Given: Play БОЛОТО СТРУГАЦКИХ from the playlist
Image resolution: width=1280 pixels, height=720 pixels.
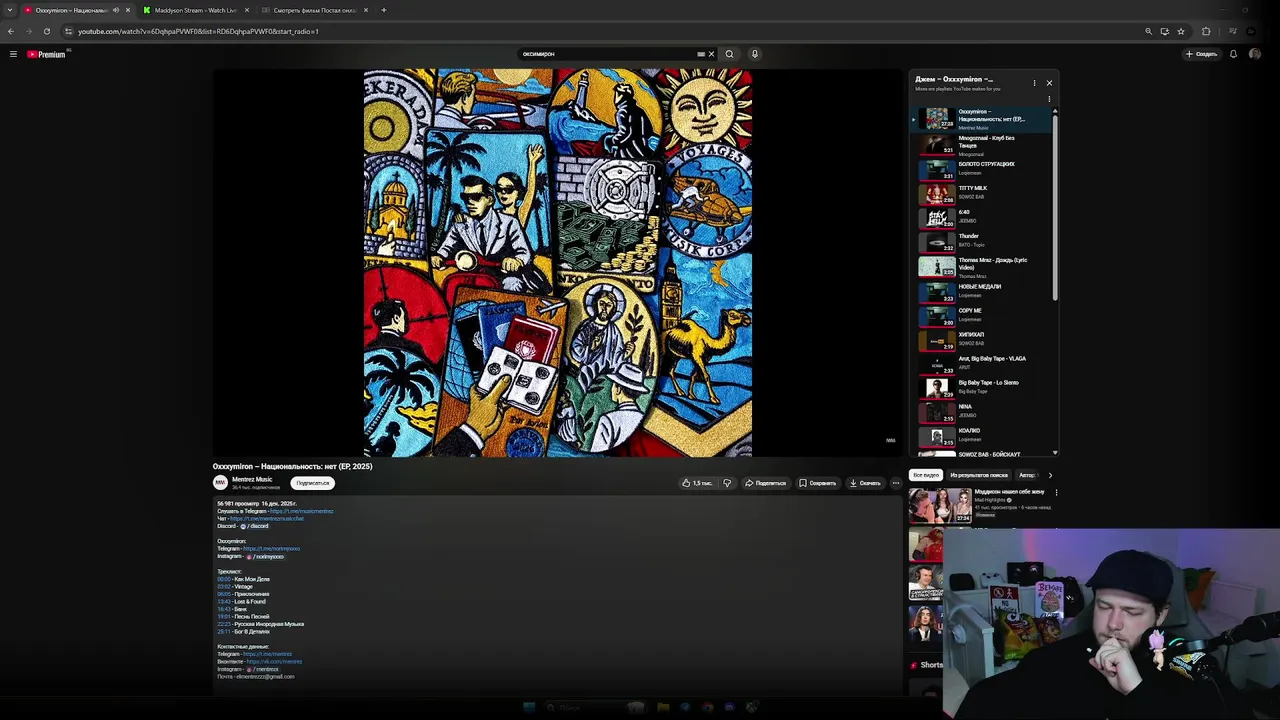Looking at the screenshot, I should pos(980,168).
